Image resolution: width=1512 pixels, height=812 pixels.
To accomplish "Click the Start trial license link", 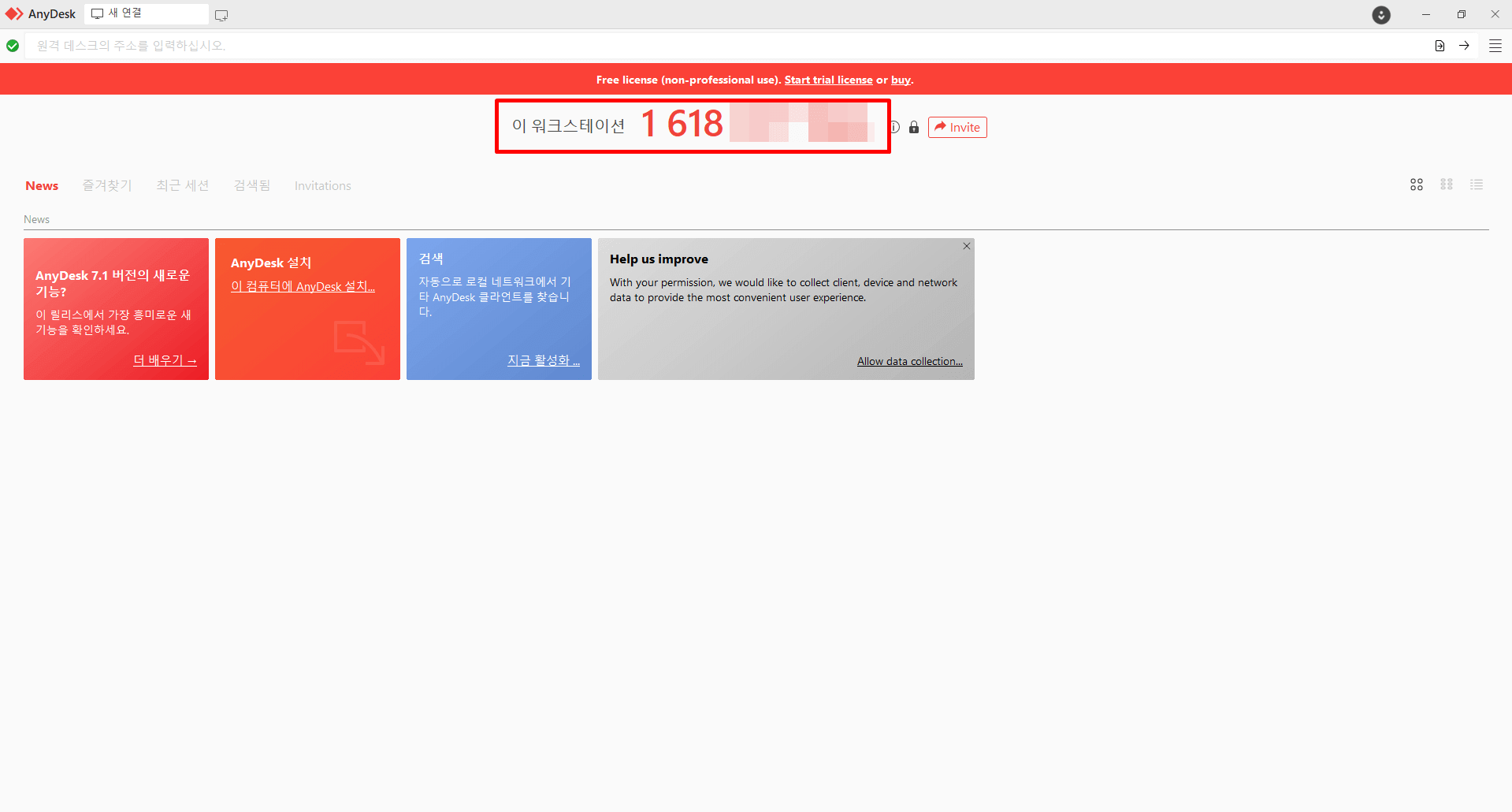I will [828, 80].
